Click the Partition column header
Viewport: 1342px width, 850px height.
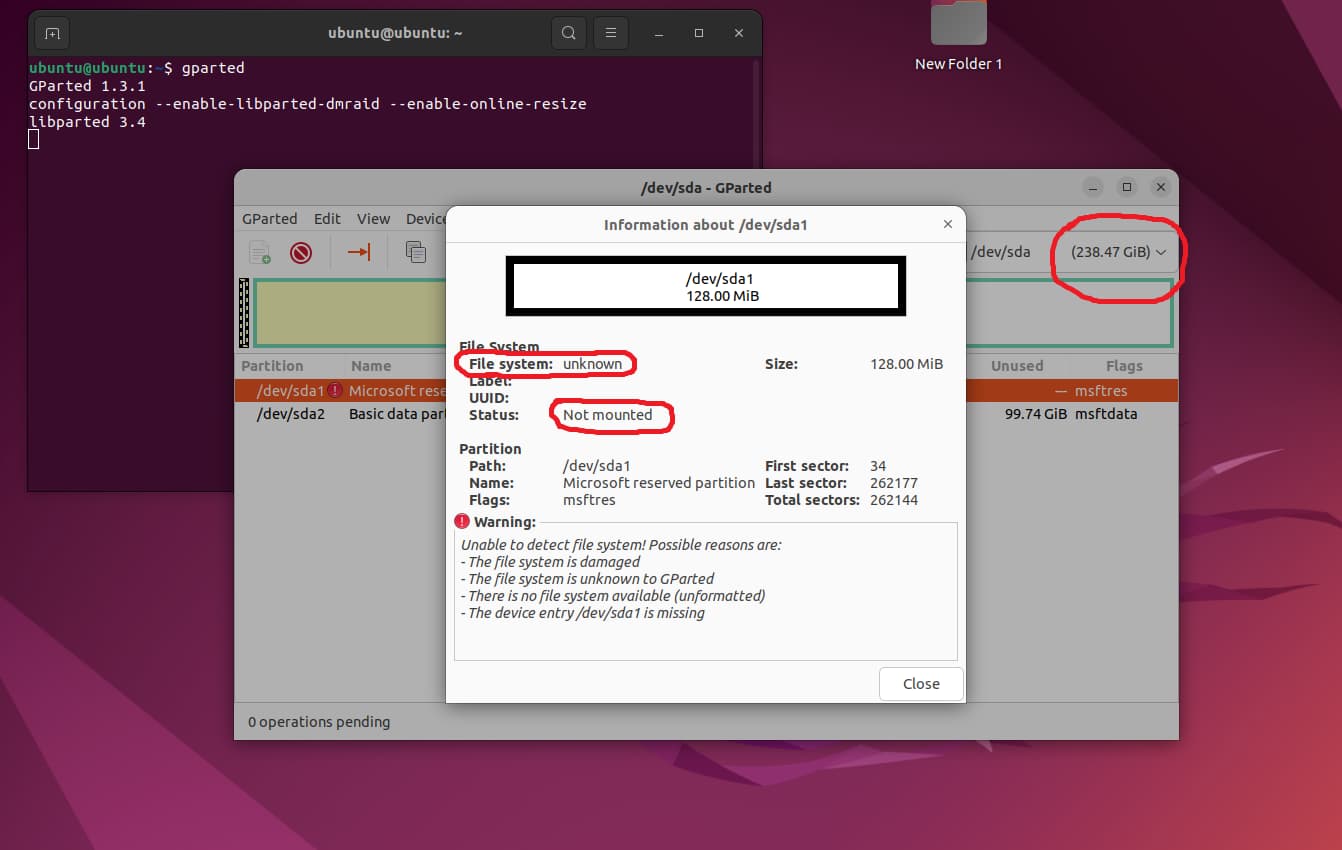pos(272,366)
